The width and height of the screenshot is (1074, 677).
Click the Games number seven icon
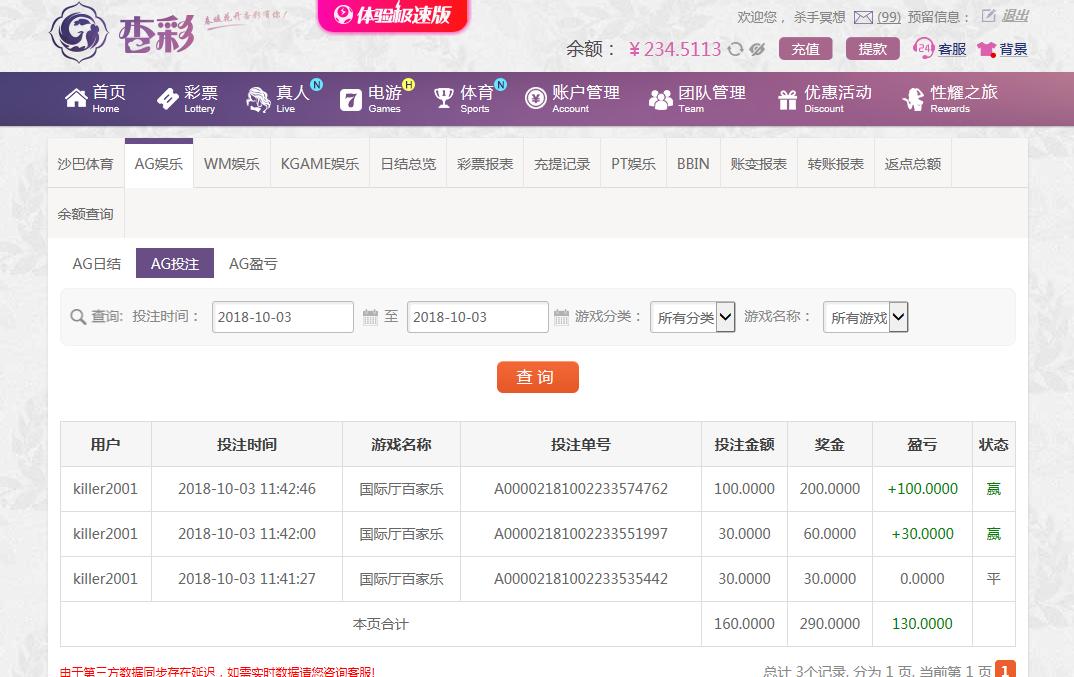(x=351, y=100)
